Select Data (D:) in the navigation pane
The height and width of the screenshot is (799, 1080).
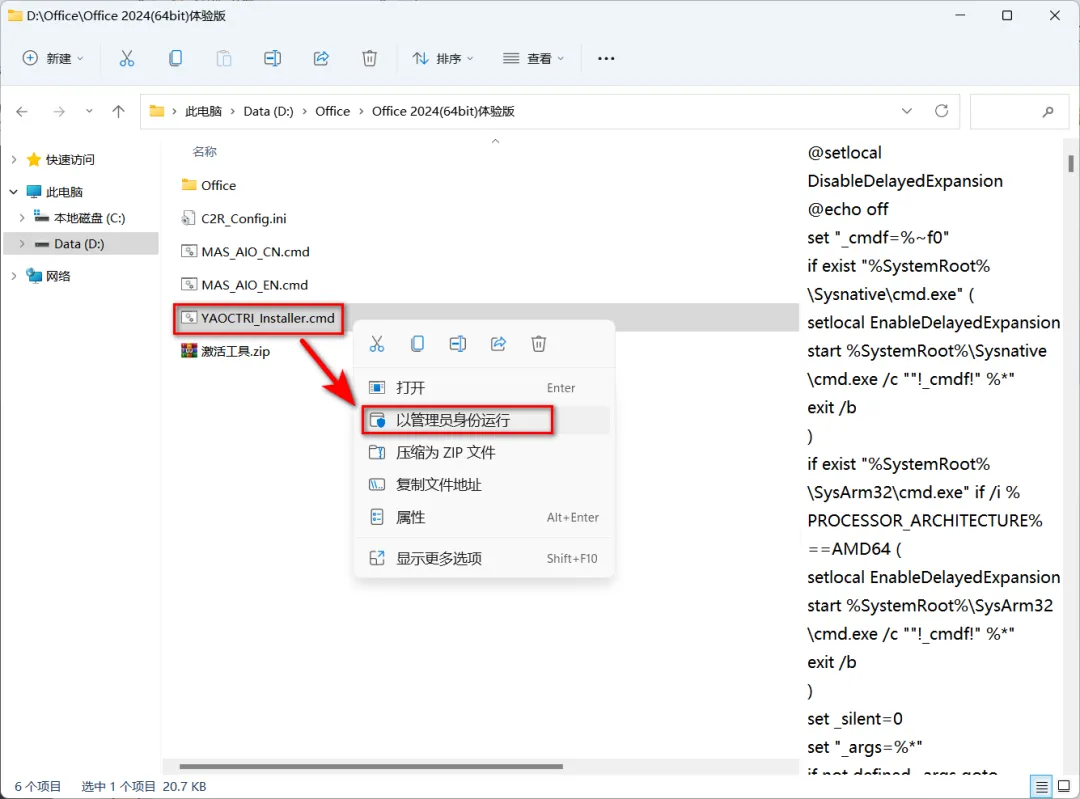click(x=79, y=244)
